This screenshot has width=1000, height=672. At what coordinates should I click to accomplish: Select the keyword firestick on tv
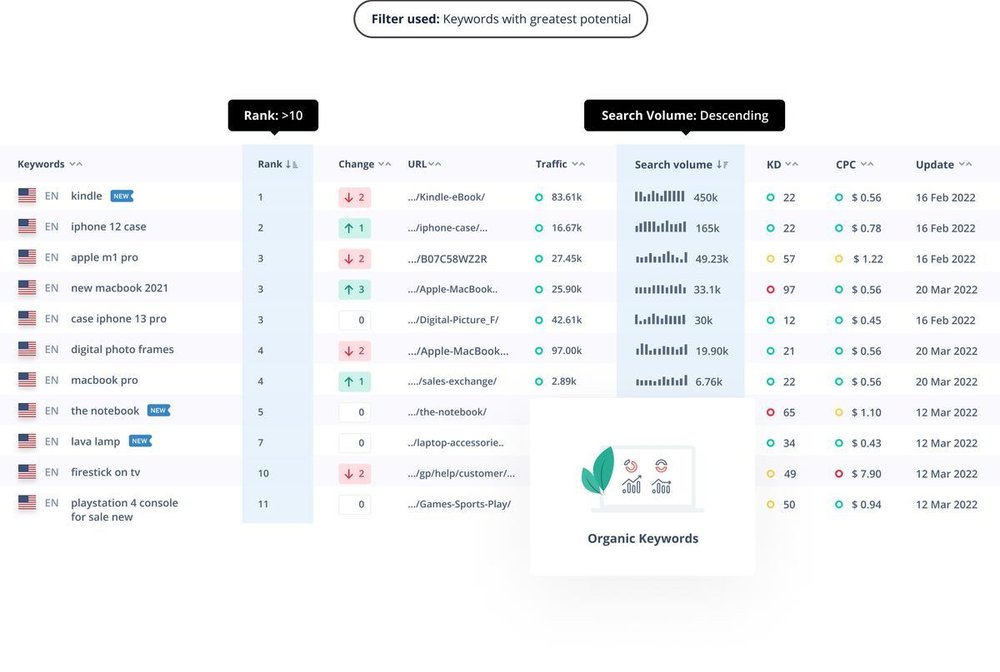(x=105, y=472)
